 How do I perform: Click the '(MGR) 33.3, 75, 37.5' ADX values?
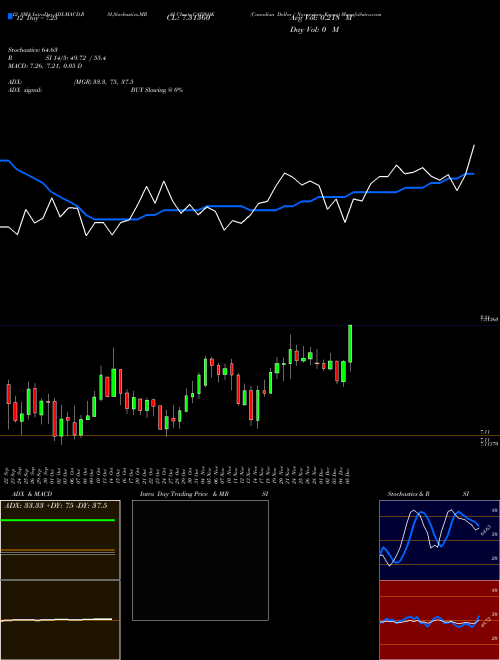pyautogui.click(x=104, y=82)
